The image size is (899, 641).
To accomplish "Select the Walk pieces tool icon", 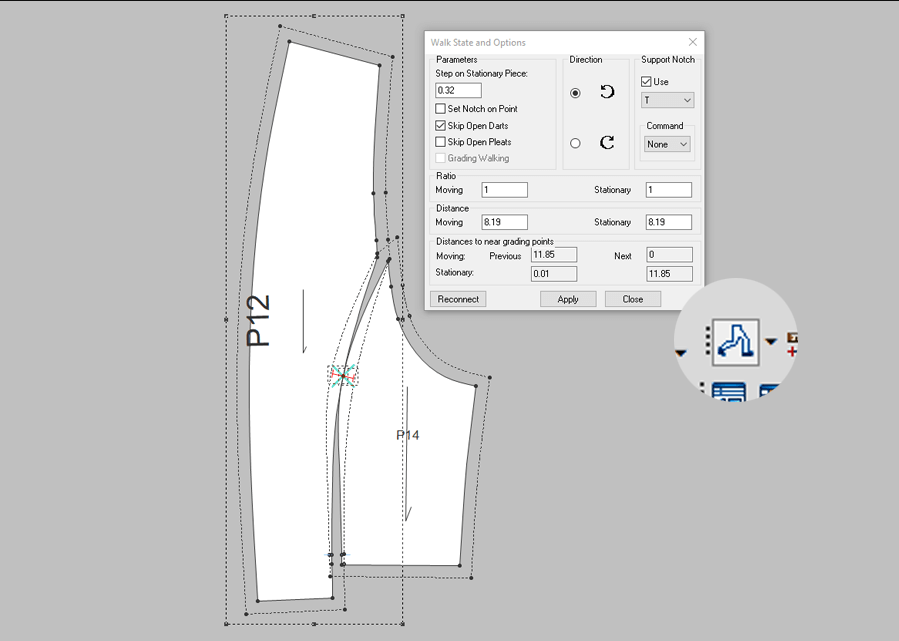I will [735, 341].
